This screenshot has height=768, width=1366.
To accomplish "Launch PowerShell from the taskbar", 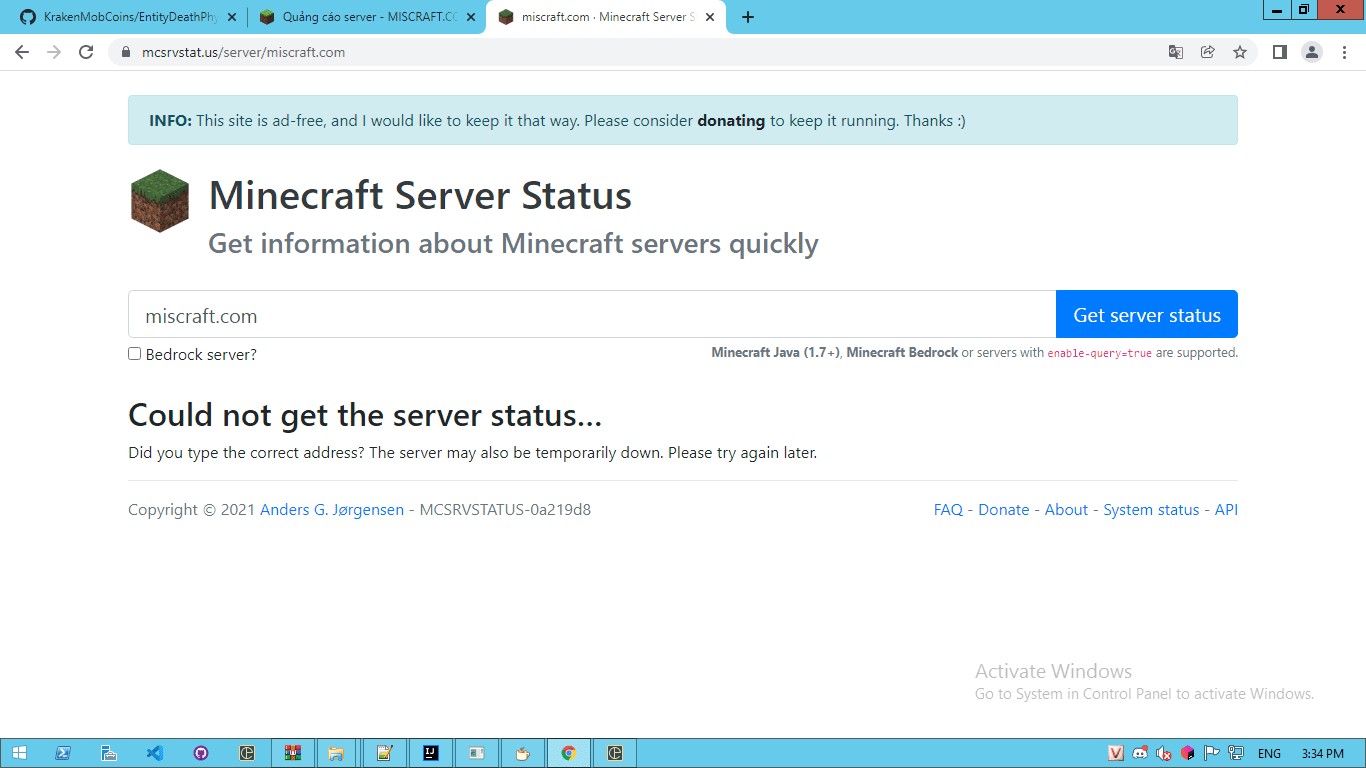I will pos(62,753).
